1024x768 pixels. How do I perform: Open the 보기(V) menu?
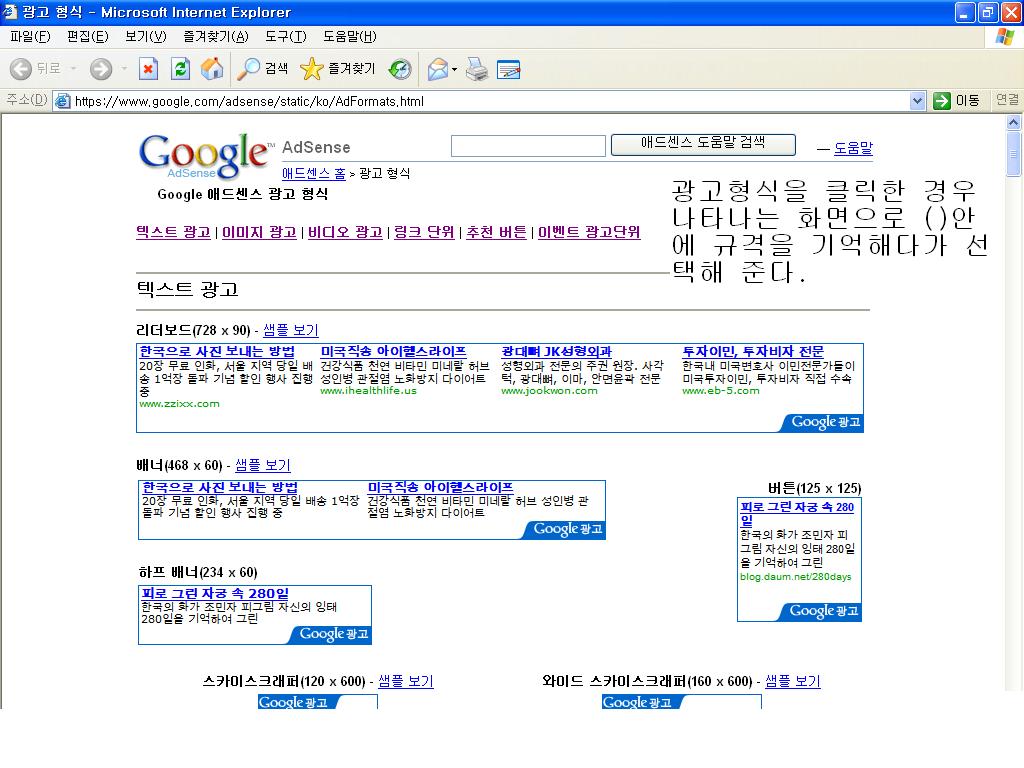click(x=146, y=37)
